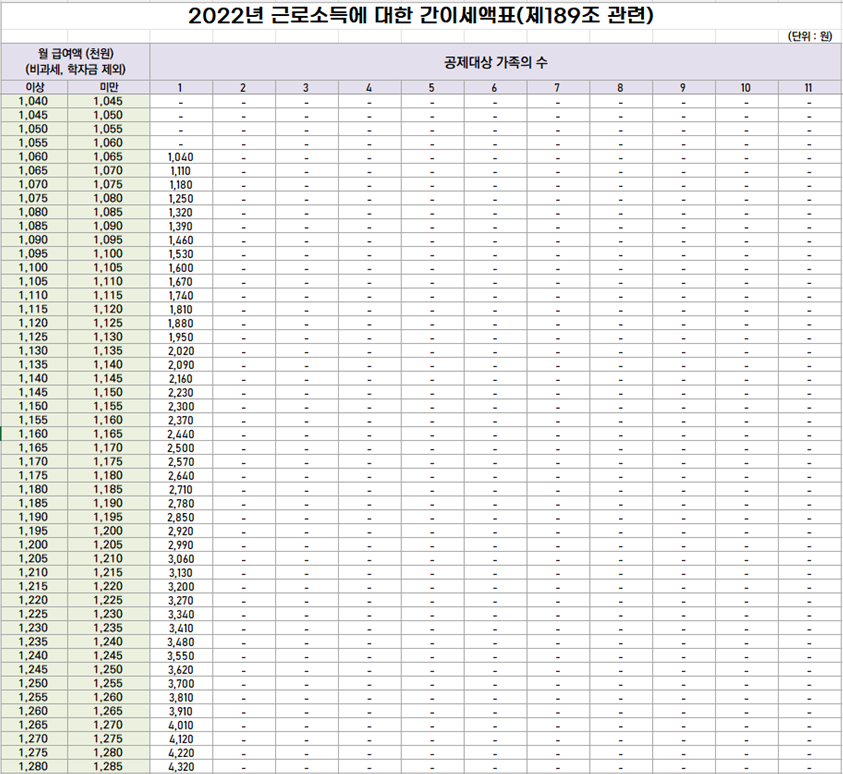
Task: Click tax amount cell 2,570
Action: click(181, 462)
